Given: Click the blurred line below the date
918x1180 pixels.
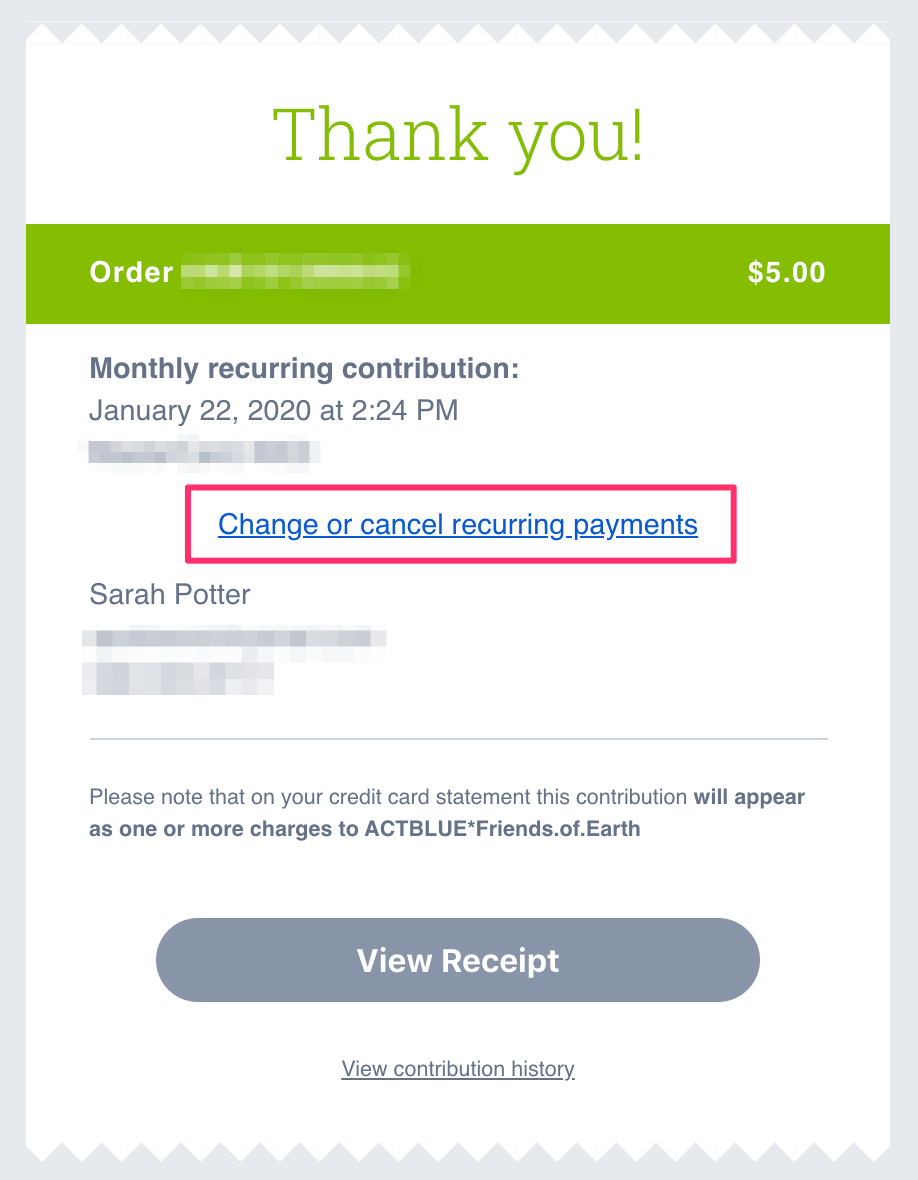Looking at the screenshot, I should tap(199, 452).
